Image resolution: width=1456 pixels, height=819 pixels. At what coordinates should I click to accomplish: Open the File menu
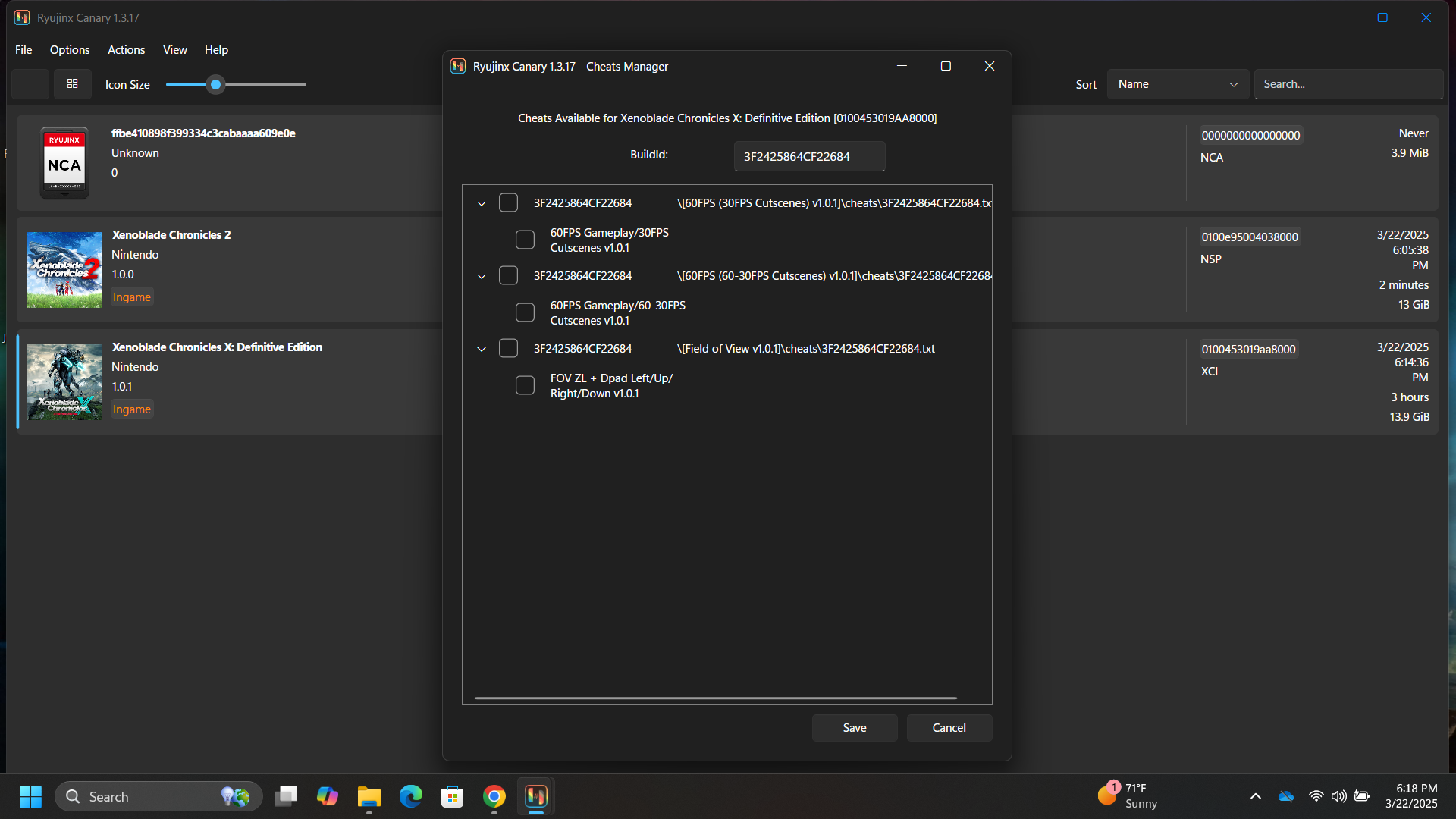click(x=24, y=50)
